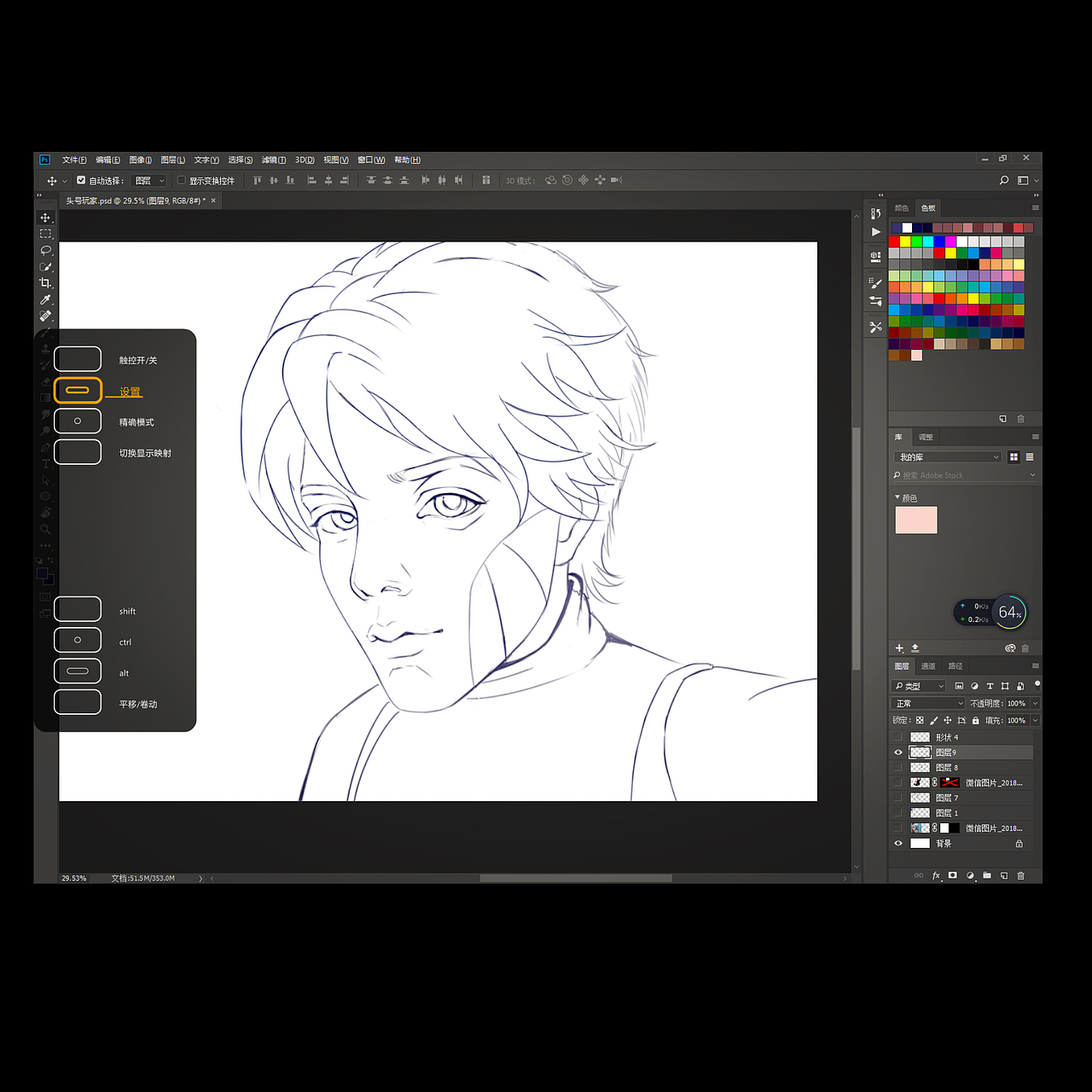The image size is (1092, 1092).
Task: Select the Crop tool
Action: click(45, 282)
